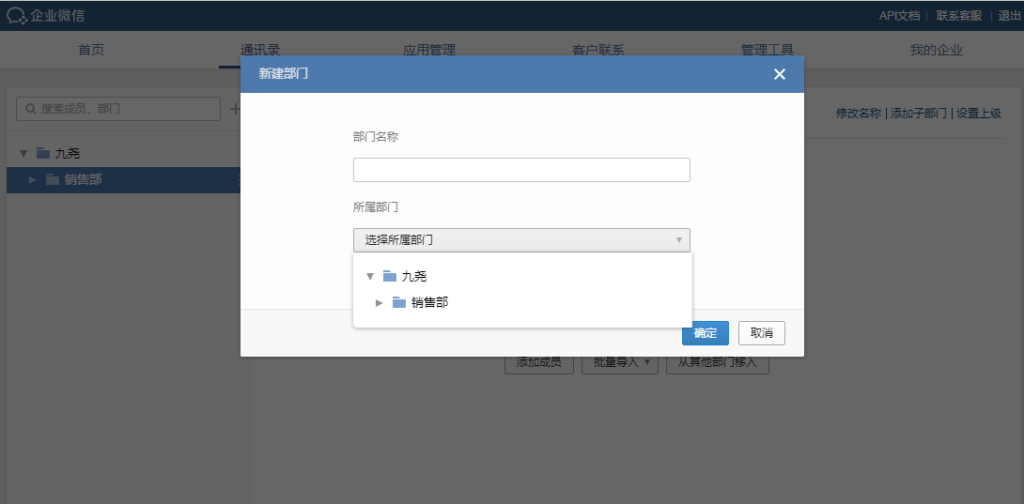Screen dimensions: 1024x504
Task: Select 九尧 in the dropdown tree
Action: [x=414, y=276]
